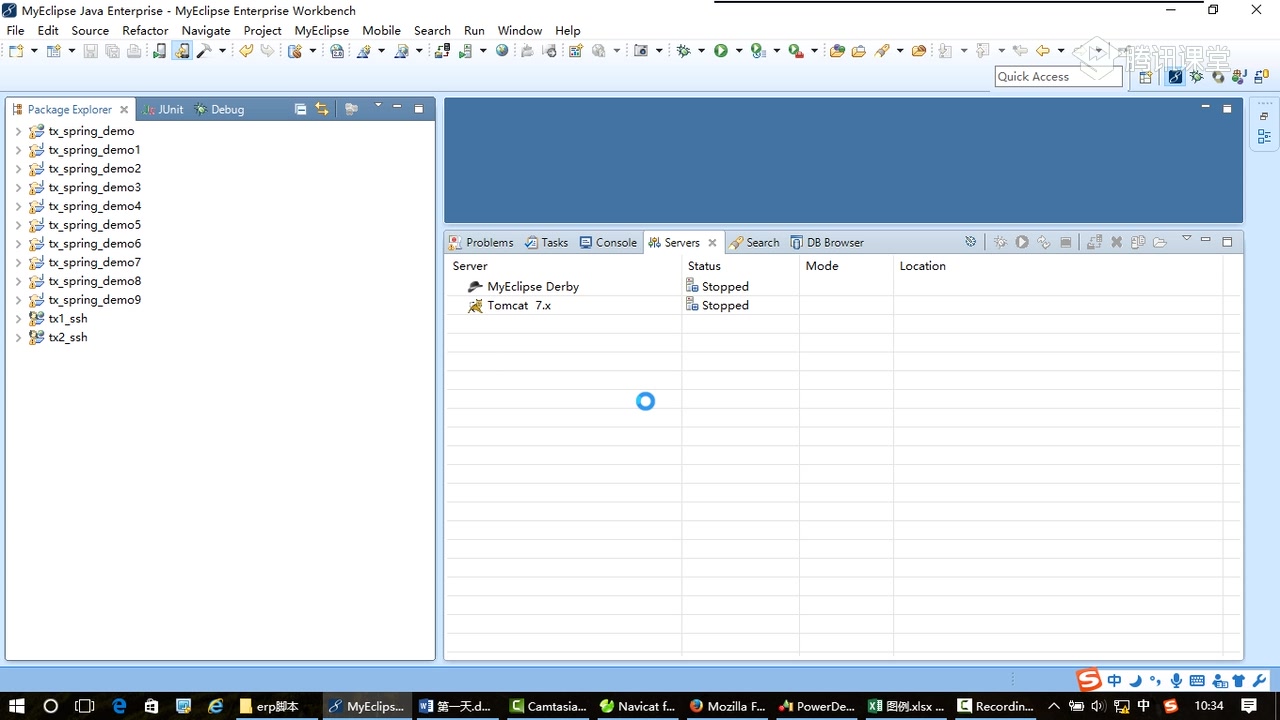This screenshot has width=1280, height=720.
Task: Click the Add/Remove deployments icon
Action: (x=1094, y=242)
